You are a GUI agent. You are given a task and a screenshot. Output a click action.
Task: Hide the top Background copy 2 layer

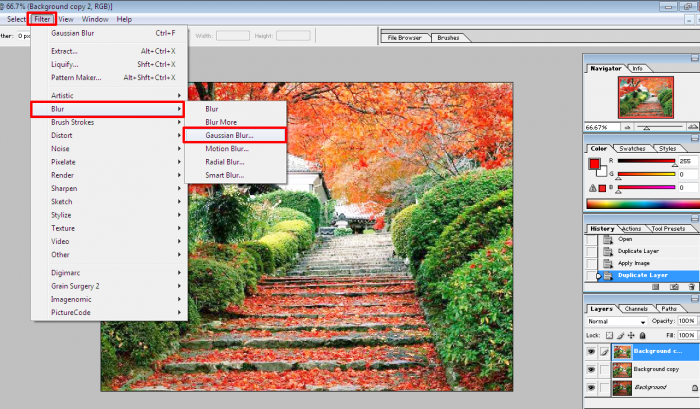[591, 352]
